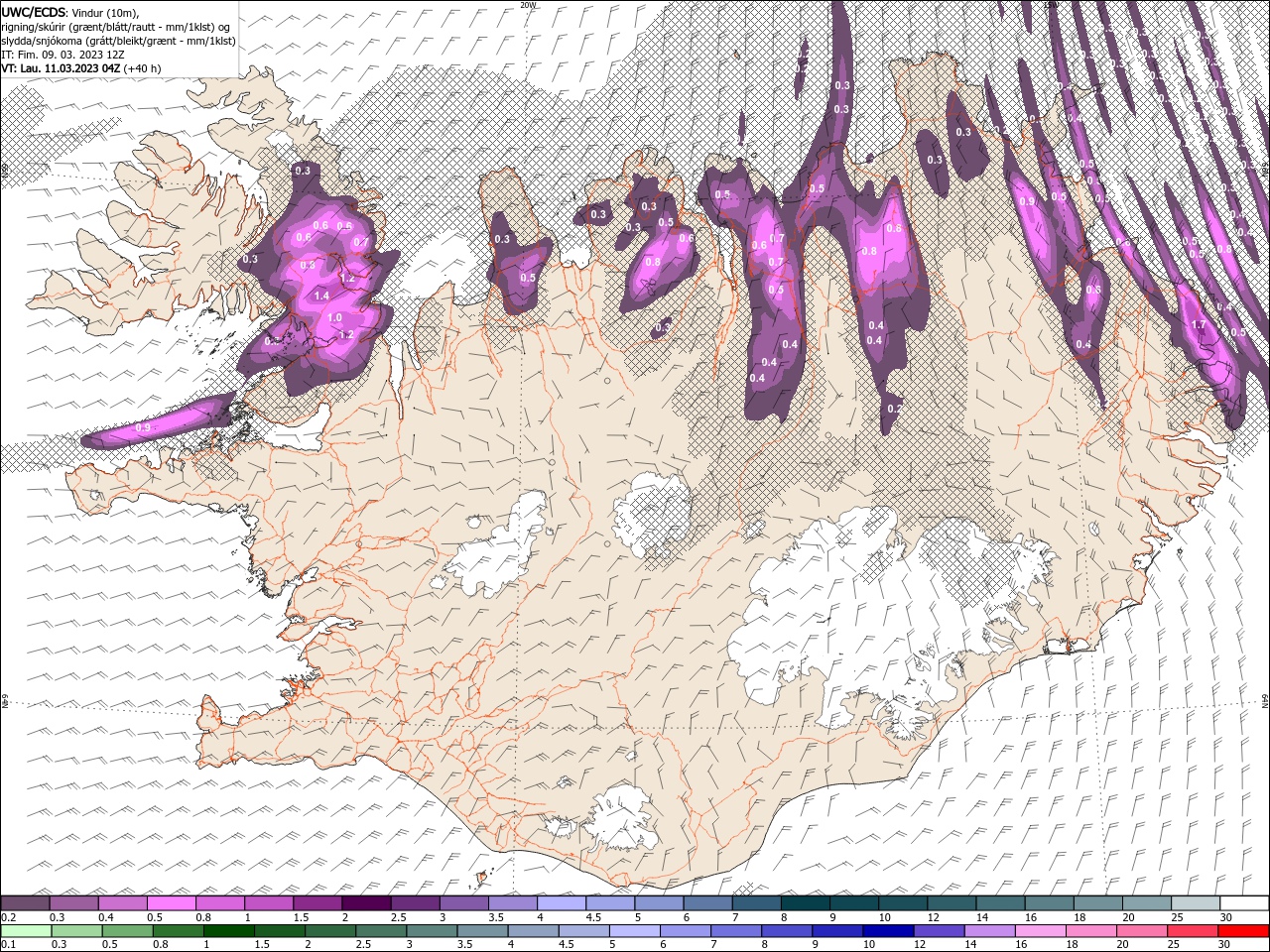
Task: Click the white upper swatch above 30
Action: (1244, 903)
